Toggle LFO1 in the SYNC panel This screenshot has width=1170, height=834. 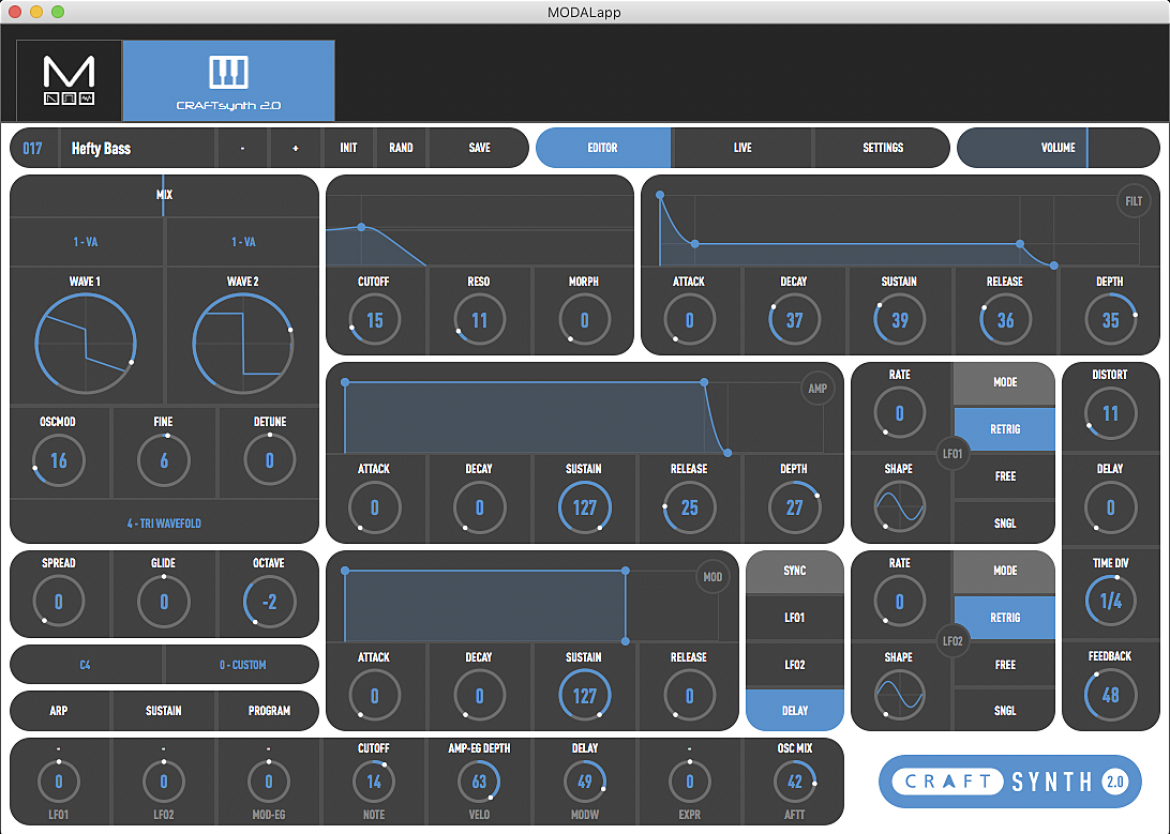tap(795, 617)
